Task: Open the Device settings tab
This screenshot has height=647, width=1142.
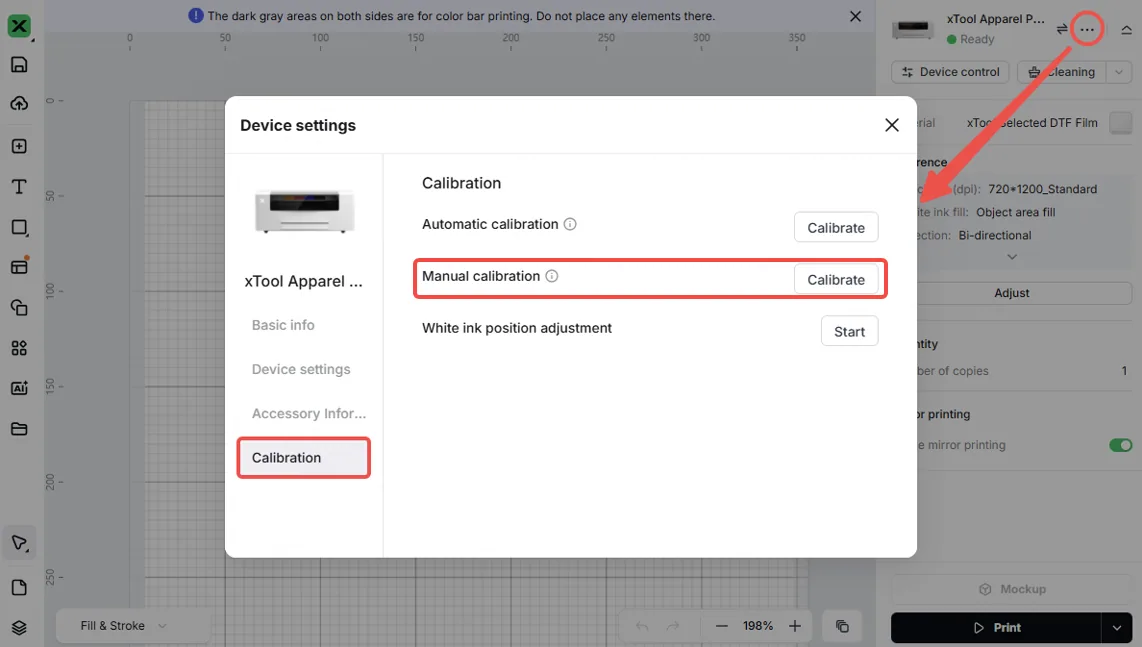Action: tap(301, 369)
